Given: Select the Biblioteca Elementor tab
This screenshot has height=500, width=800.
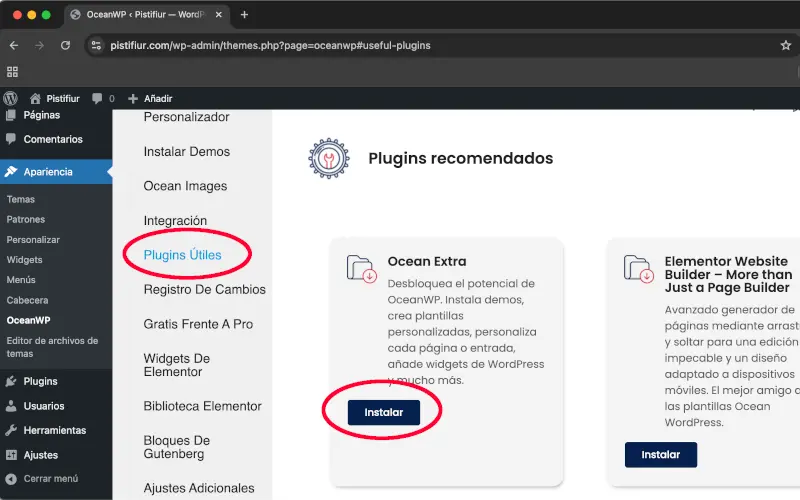Looking at the screenshot, I should pos(203,406).
